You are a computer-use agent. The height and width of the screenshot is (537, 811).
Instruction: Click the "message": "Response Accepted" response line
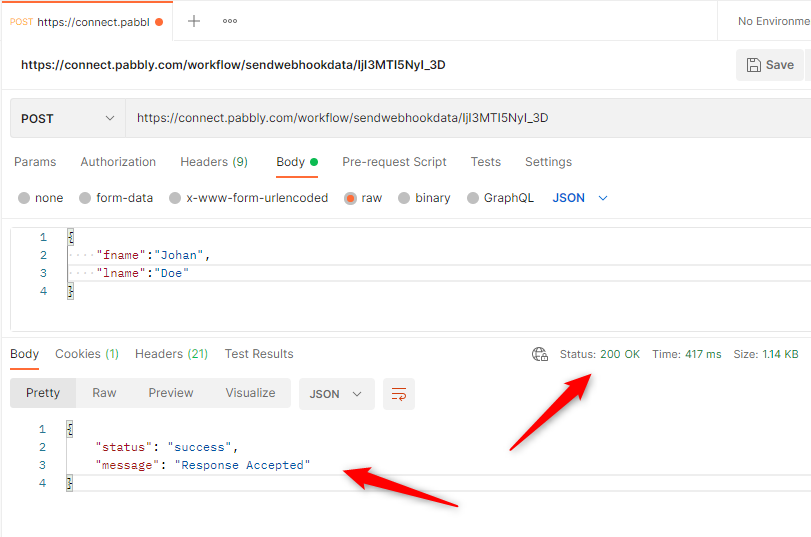coord(203,465)
